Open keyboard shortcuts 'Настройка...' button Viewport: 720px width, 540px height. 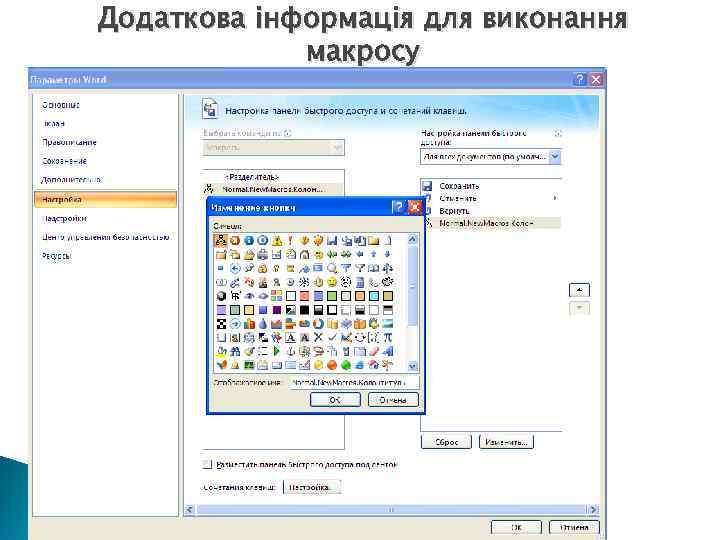(312, 487)
